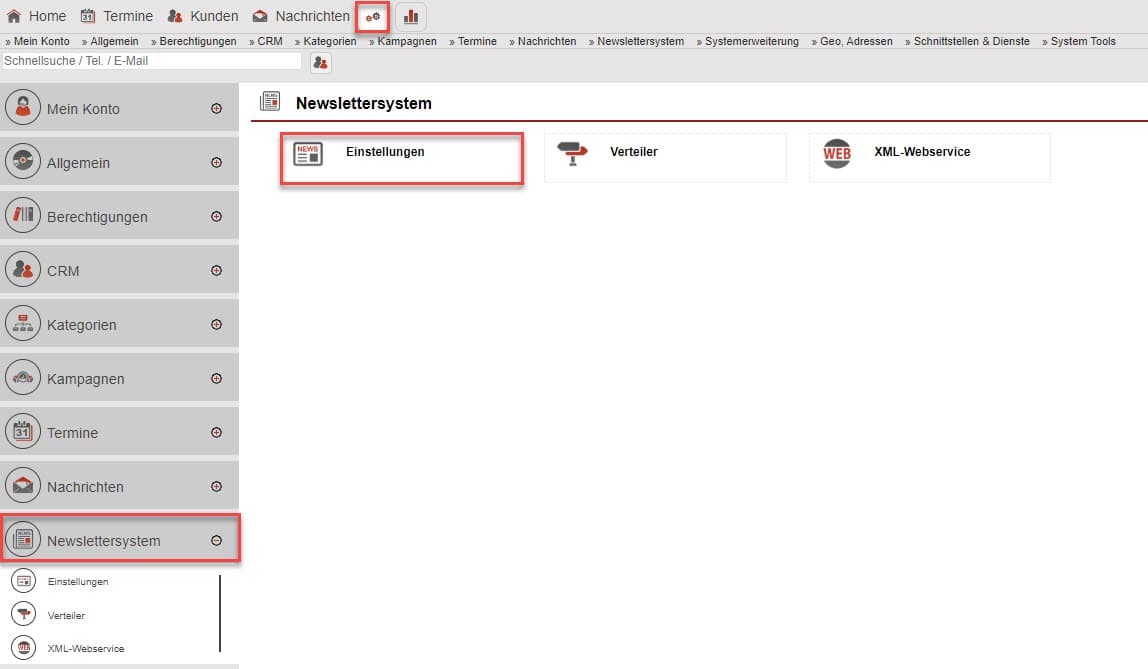Collapse the Newslettersystem sidebar section
The width and height of the screenshot is (1148, 669).
pyautogui.click(x=216, y=541)
